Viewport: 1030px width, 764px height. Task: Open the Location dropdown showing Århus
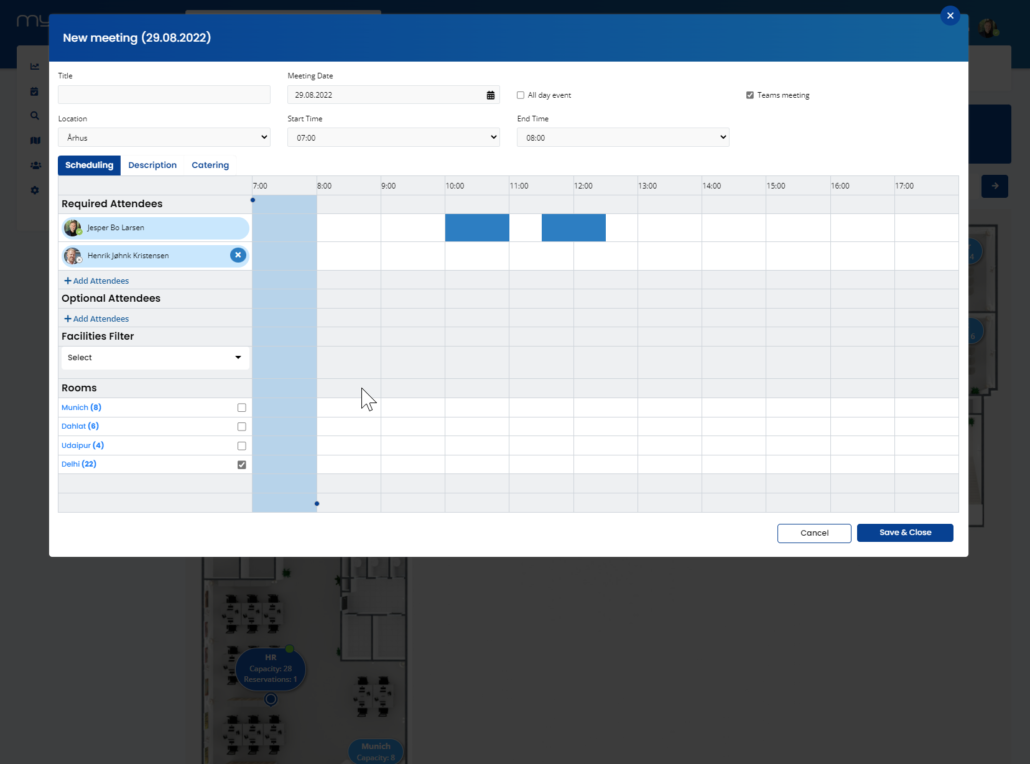(164, 137)
